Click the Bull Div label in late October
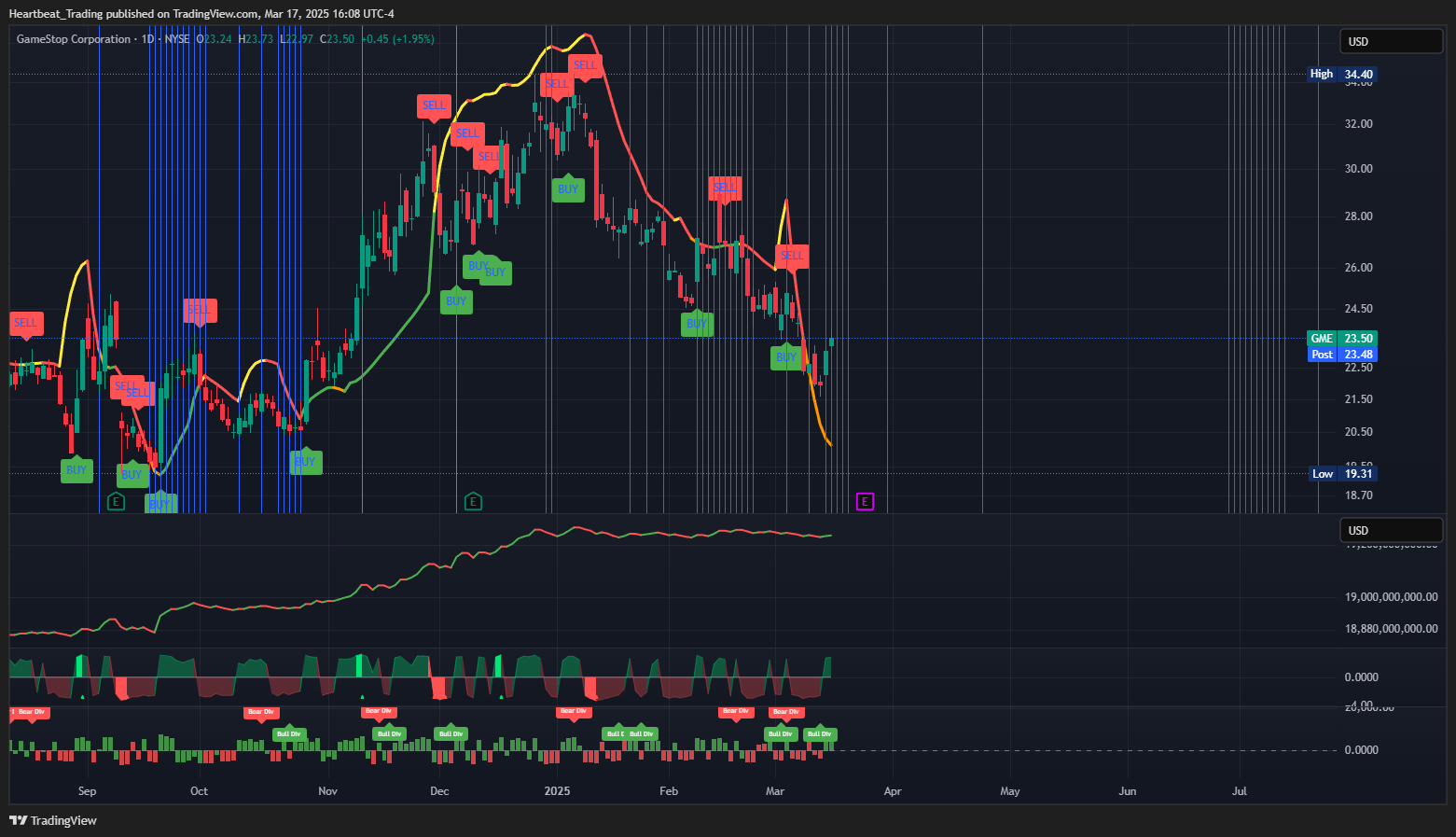Viewport: 1456px width, 837px height. click(x=289, y=733)
